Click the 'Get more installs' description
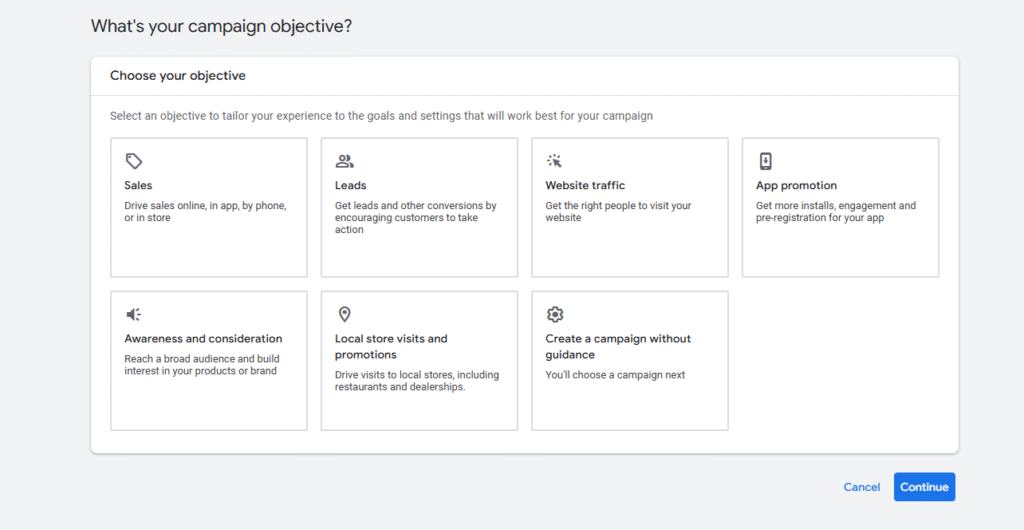This screenshot has width=1024, height=530. tap(836, 211)
